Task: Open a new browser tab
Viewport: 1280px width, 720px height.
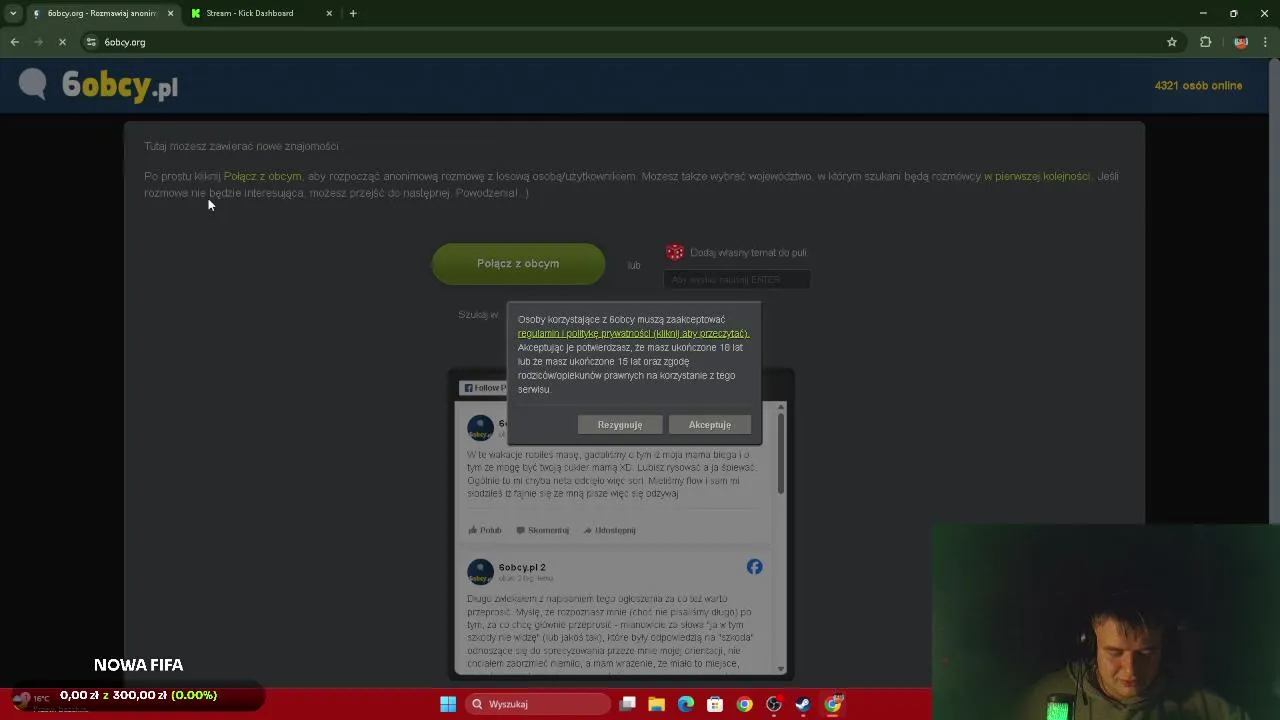Action: (x=353, y=13)
